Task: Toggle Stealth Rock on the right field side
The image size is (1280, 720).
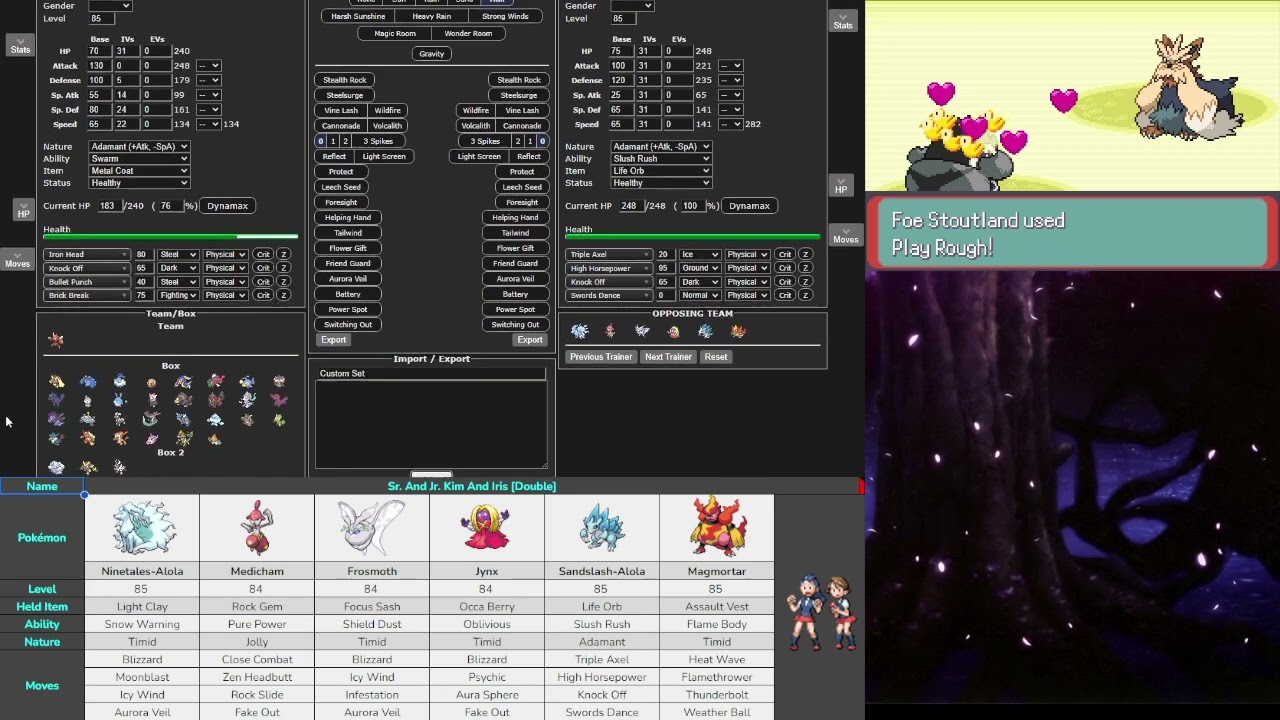Action: (x=519, y=80)
